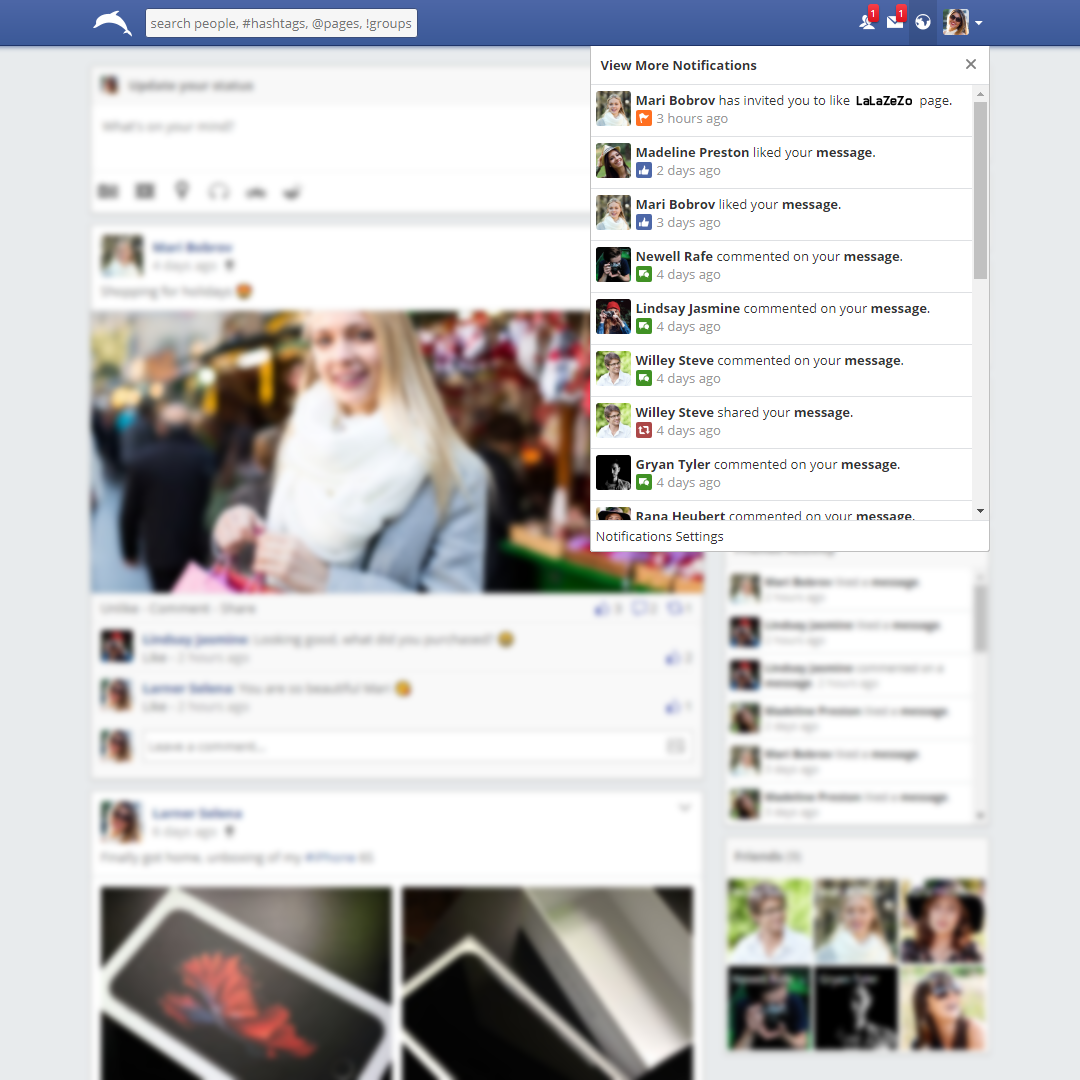Open Notifications Settings
This screenshot has width=1080, height=1080.
coord(659,536)
